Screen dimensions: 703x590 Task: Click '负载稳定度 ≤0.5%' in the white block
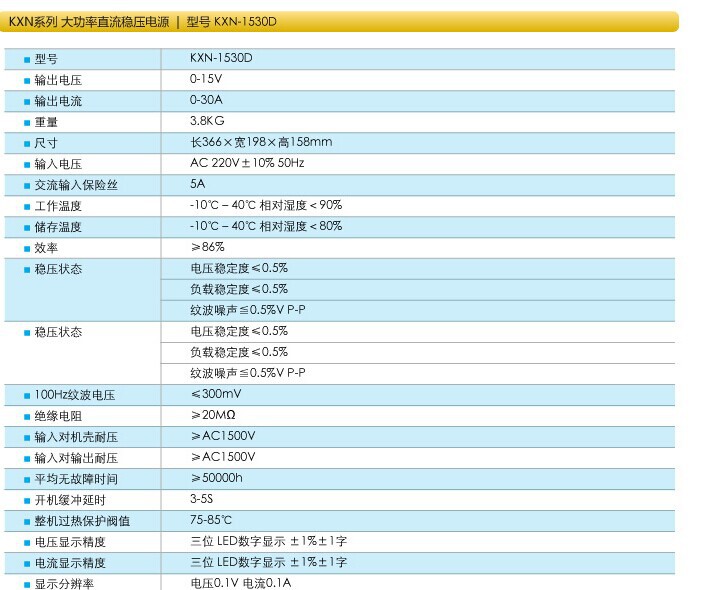coord(239,352)
